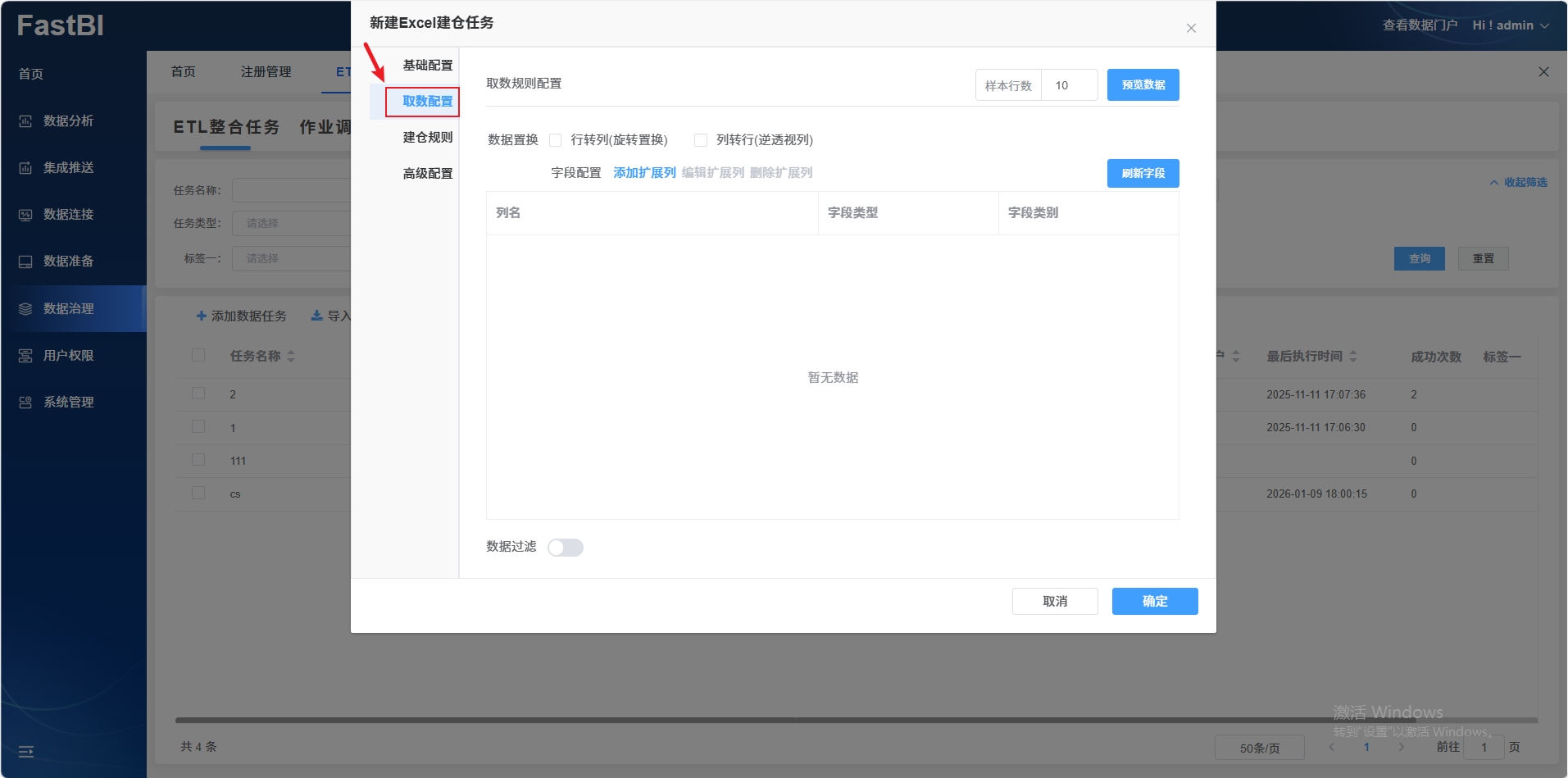The height and width of the screenshot is (778, 1568).
Task: Tick the checkbox for task row cs
Action: 198,493
